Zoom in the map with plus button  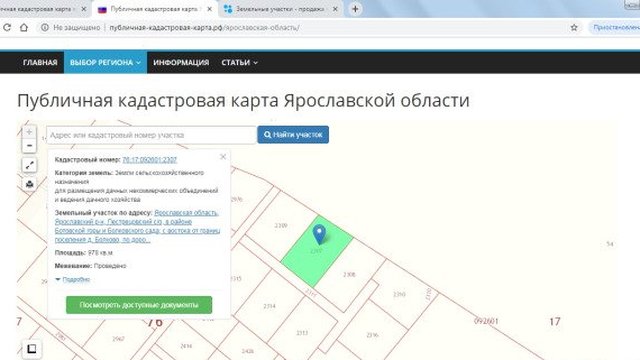29,132
